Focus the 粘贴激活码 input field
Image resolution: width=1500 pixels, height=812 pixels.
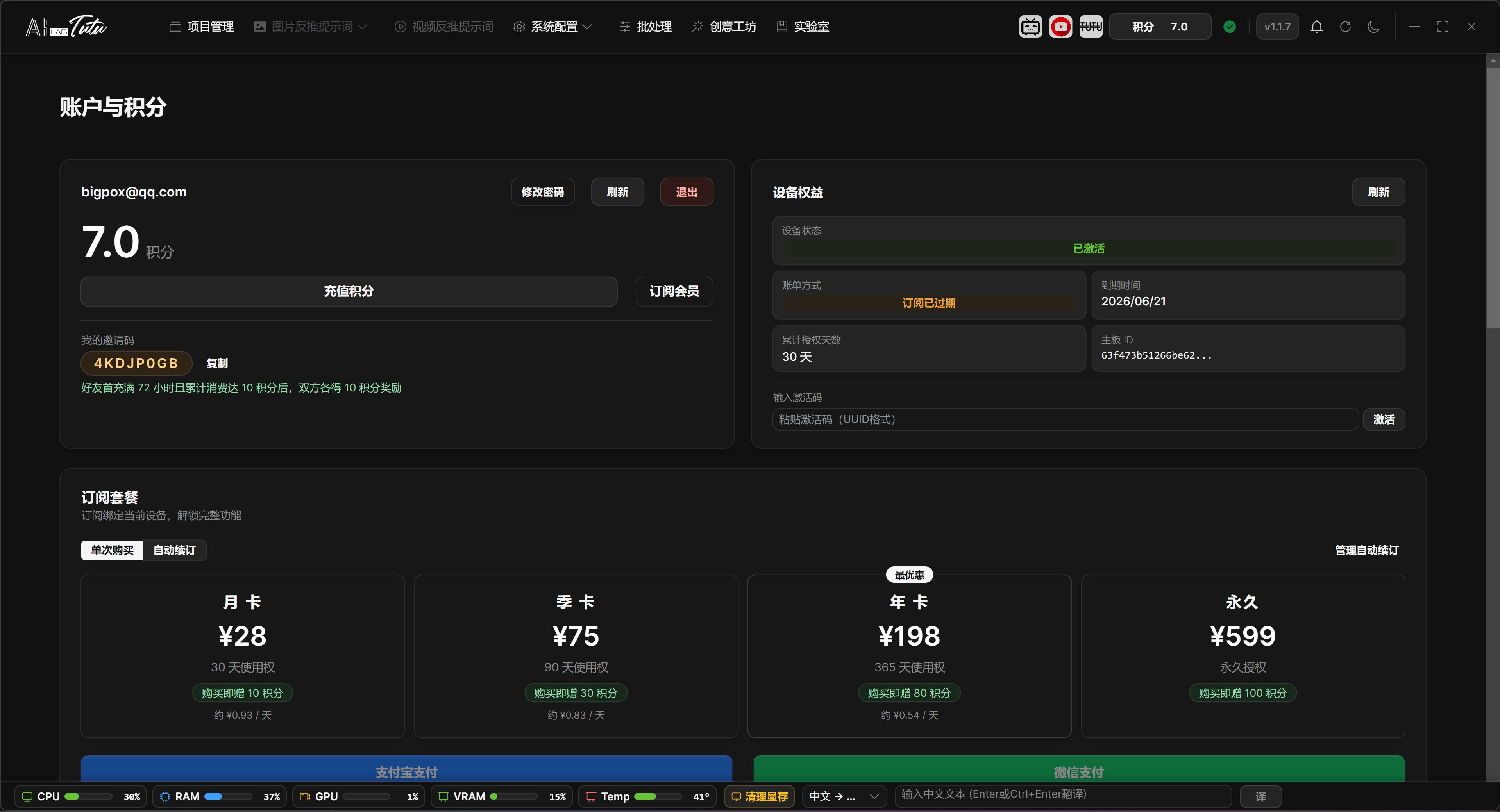[x=1065, y=420]
